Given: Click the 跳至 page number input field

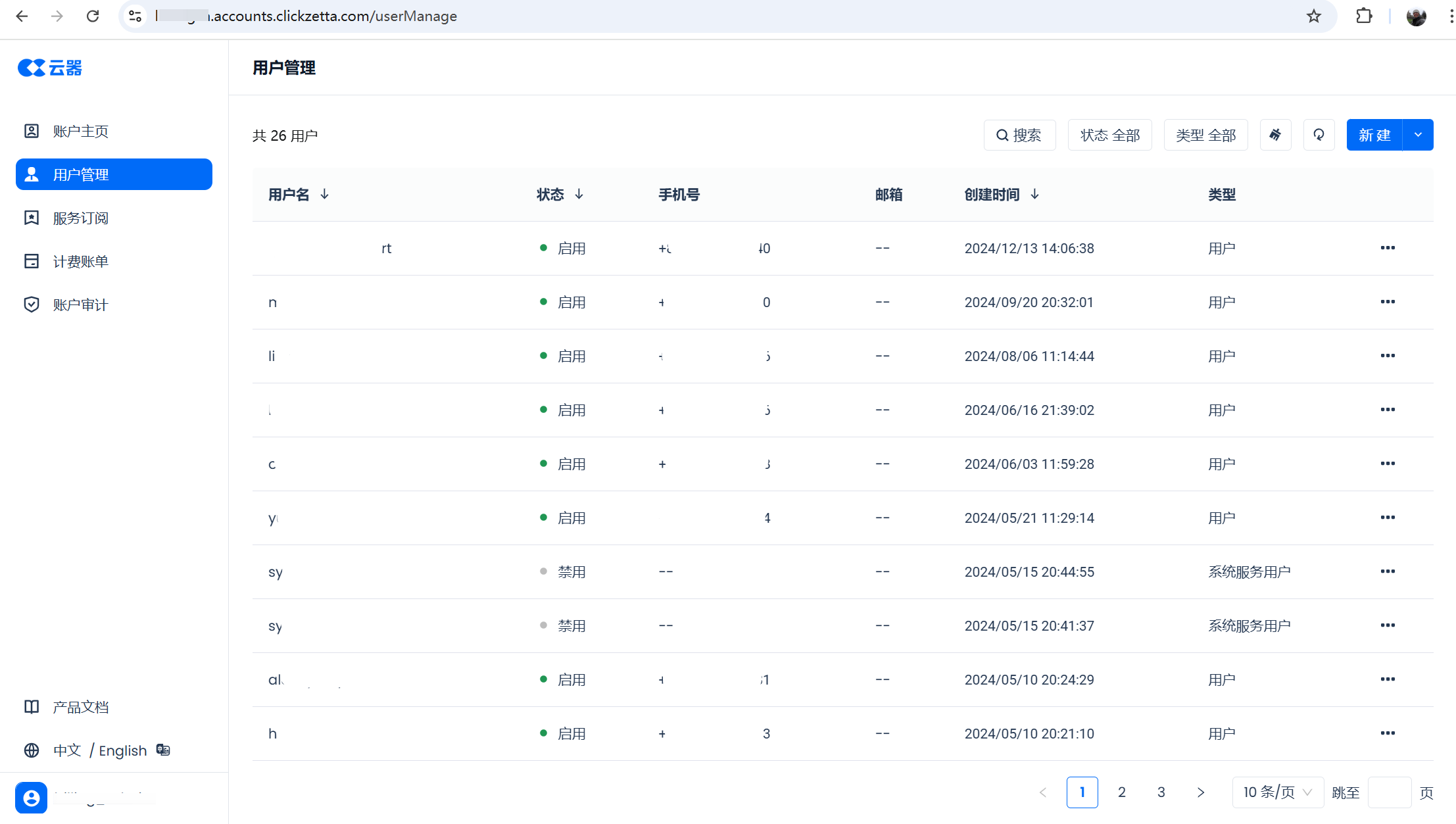Looking at the screenshot, I should point(1389,792).
